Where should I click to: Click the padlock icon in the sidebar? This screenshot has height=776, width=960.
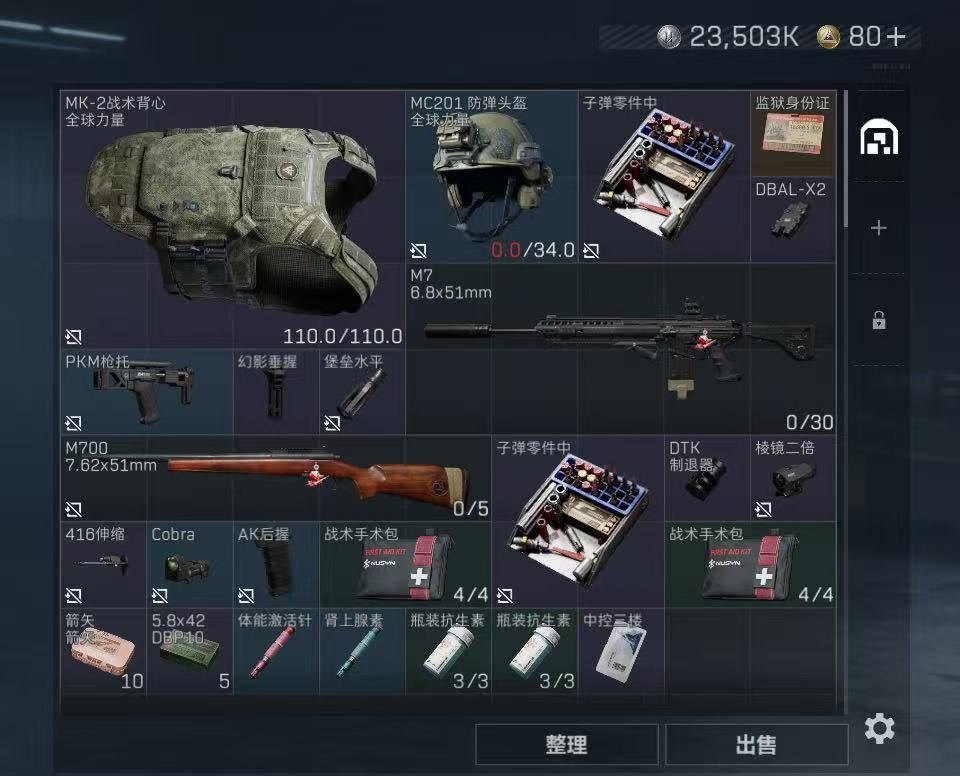click(879, 320)
